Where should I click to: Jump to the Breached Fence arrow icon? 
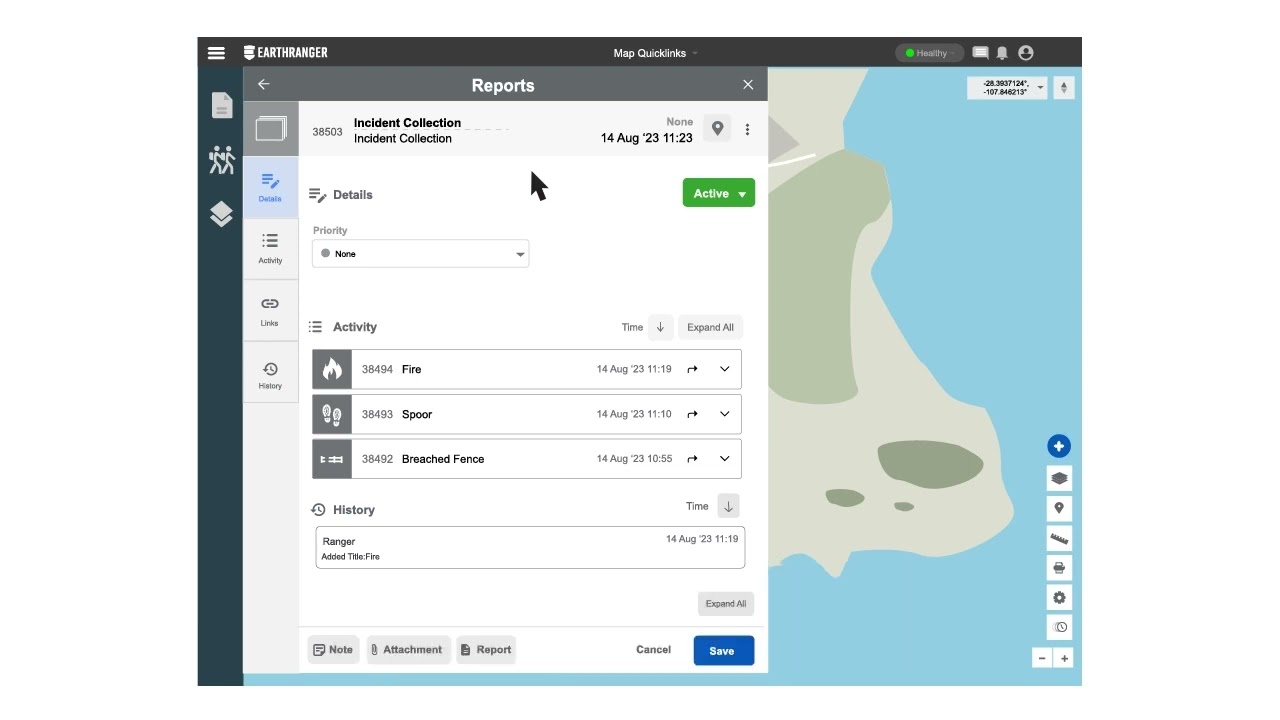692,459
